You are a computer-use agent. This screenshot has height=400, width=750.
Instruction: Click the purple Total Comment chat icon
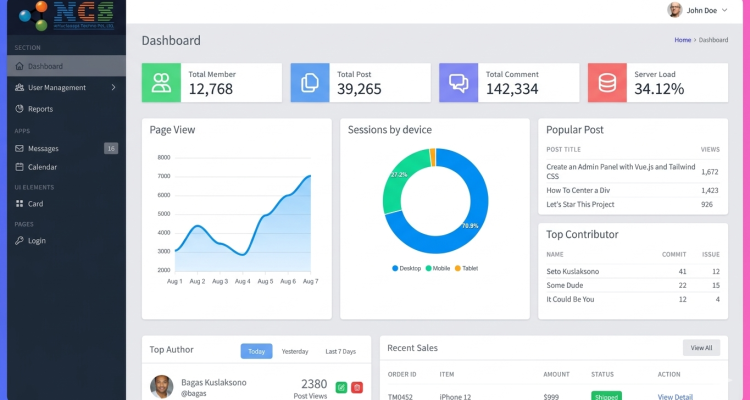458,83
